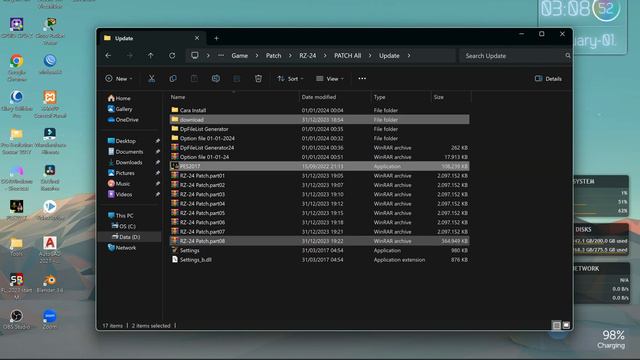This screenshot has width=640, height=360.
Task: Expand chevron after RZ-24 in address bar
Action: [x=325, y=56]
